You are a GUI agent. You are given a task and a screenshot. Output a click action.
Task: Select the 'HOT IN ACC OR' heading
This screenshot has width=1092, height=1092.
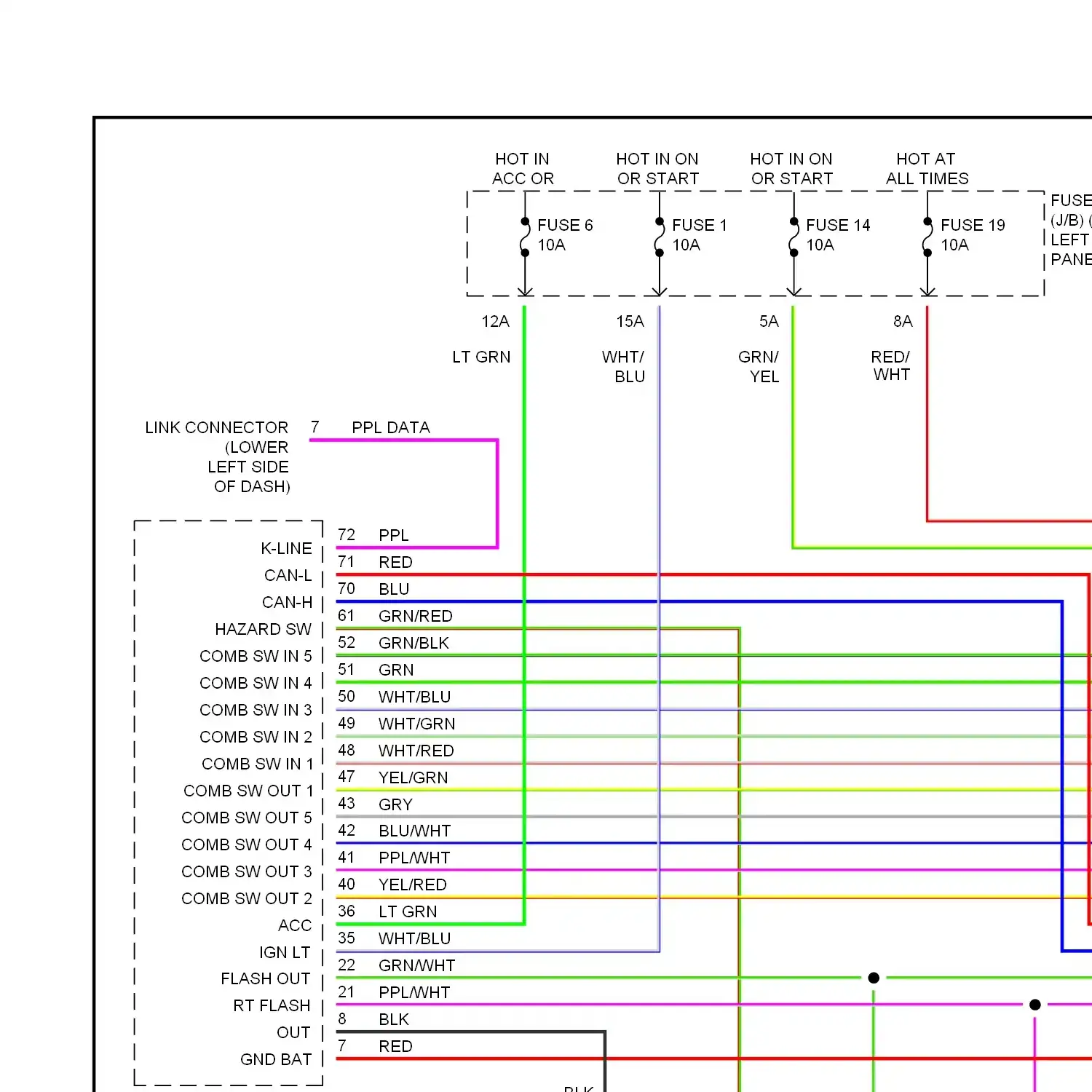click(523, 169)
